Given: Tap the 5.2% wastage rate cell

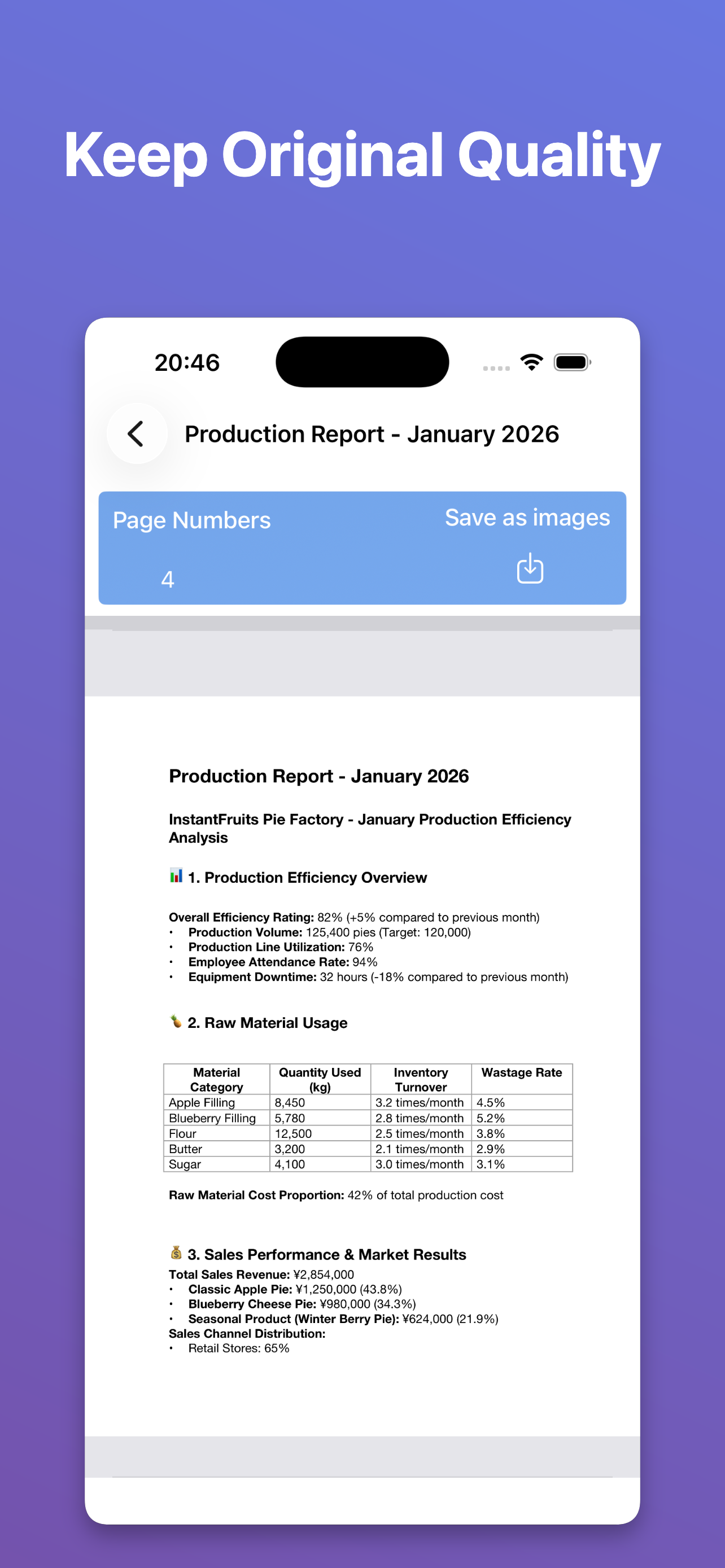Looking at the screenshot, I should click(x=522, y=1118).
